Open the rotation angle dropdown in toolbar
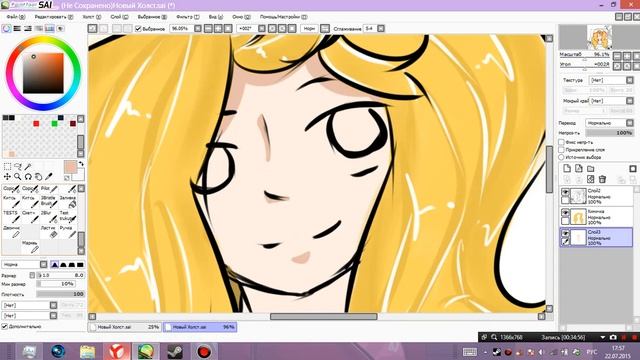The height and width of the screenshot is (360, 640). click(262, 29)
